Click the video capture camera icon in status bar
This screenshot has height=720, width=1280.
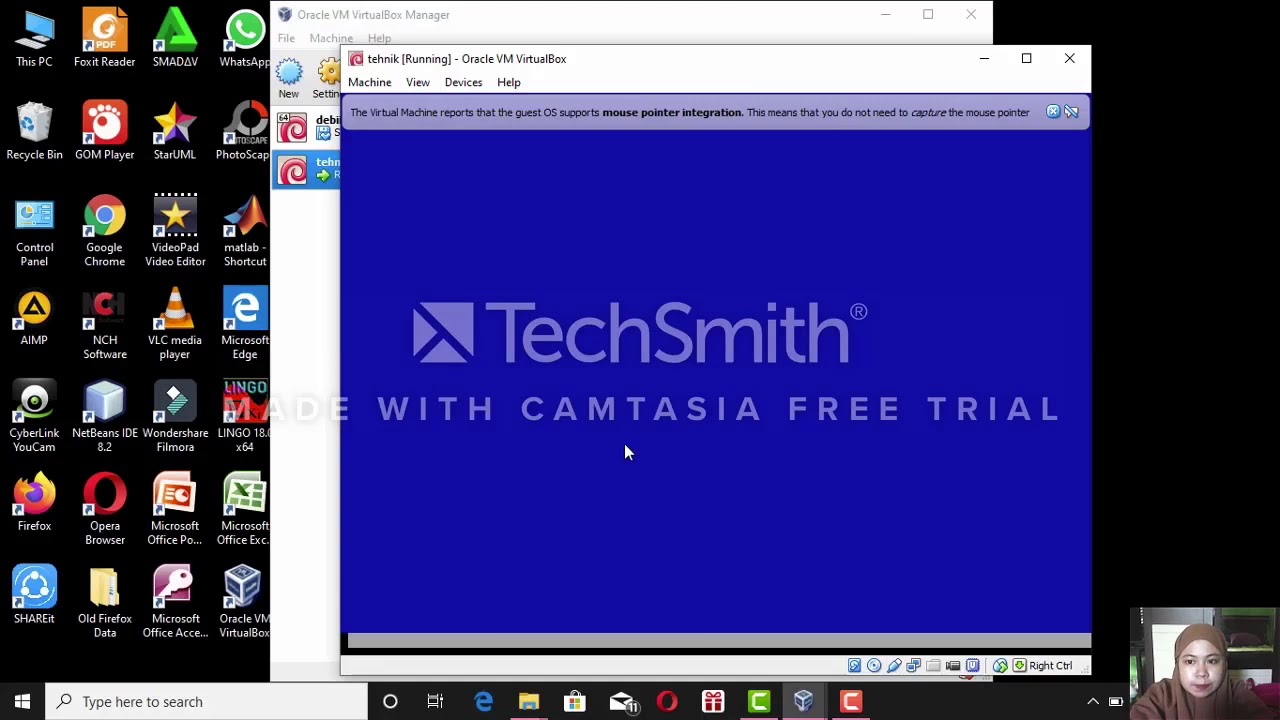pyautogui.click(x=953, y=666)
